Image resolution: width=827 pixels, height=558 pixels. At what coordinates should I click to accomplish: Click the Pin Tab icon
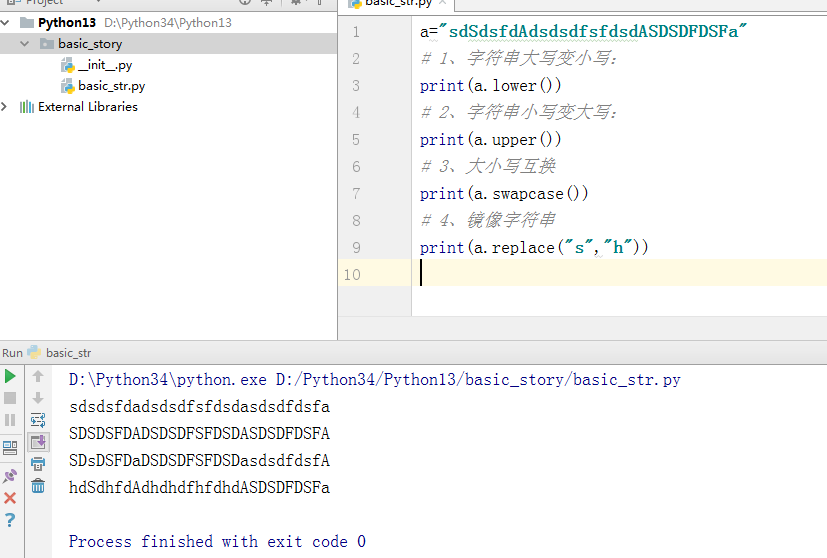(10, 475)
